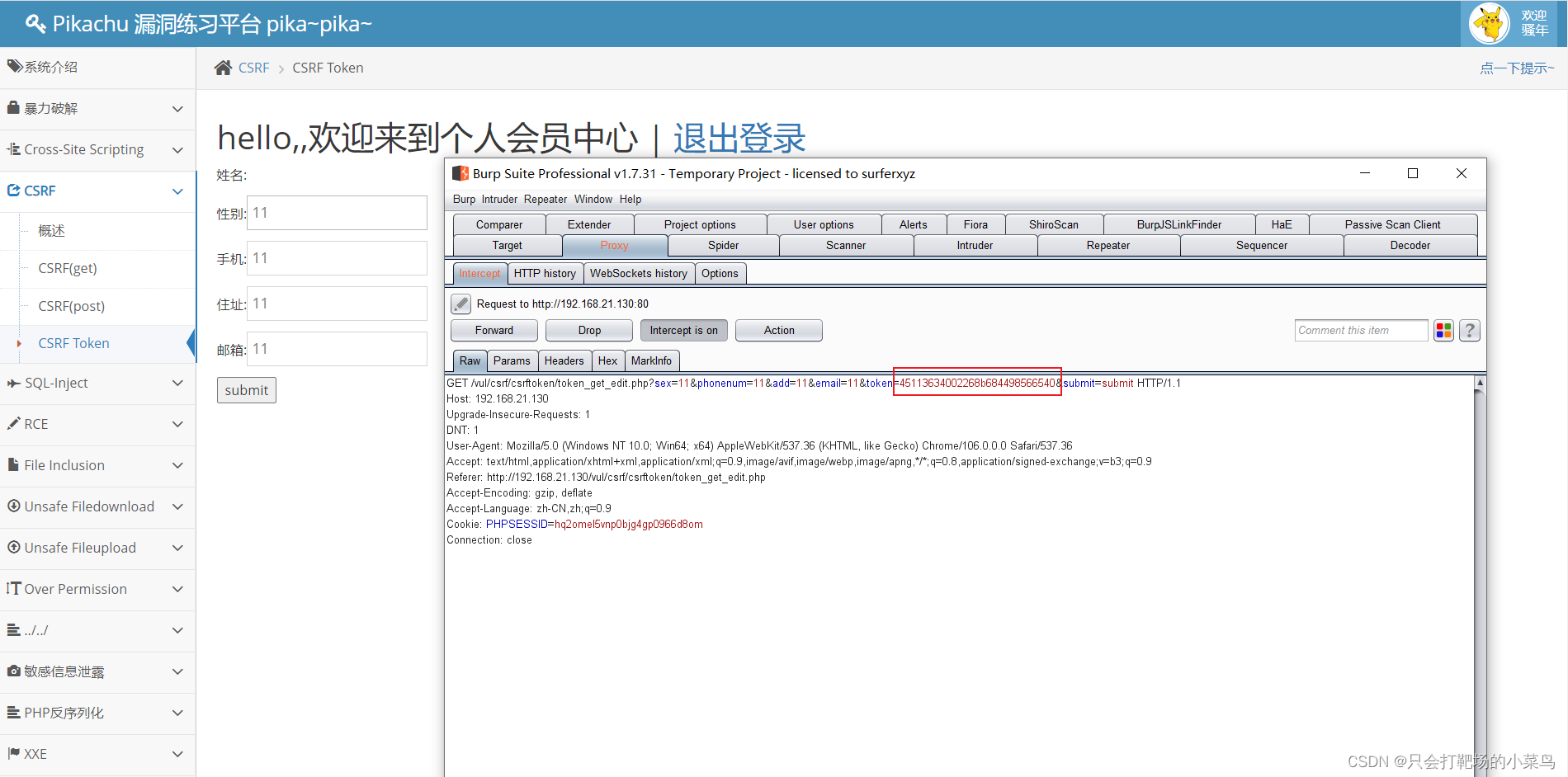Click the 点一下提示~ hint link
The width and height of the screenshot is (1568, 777).
1517,68
